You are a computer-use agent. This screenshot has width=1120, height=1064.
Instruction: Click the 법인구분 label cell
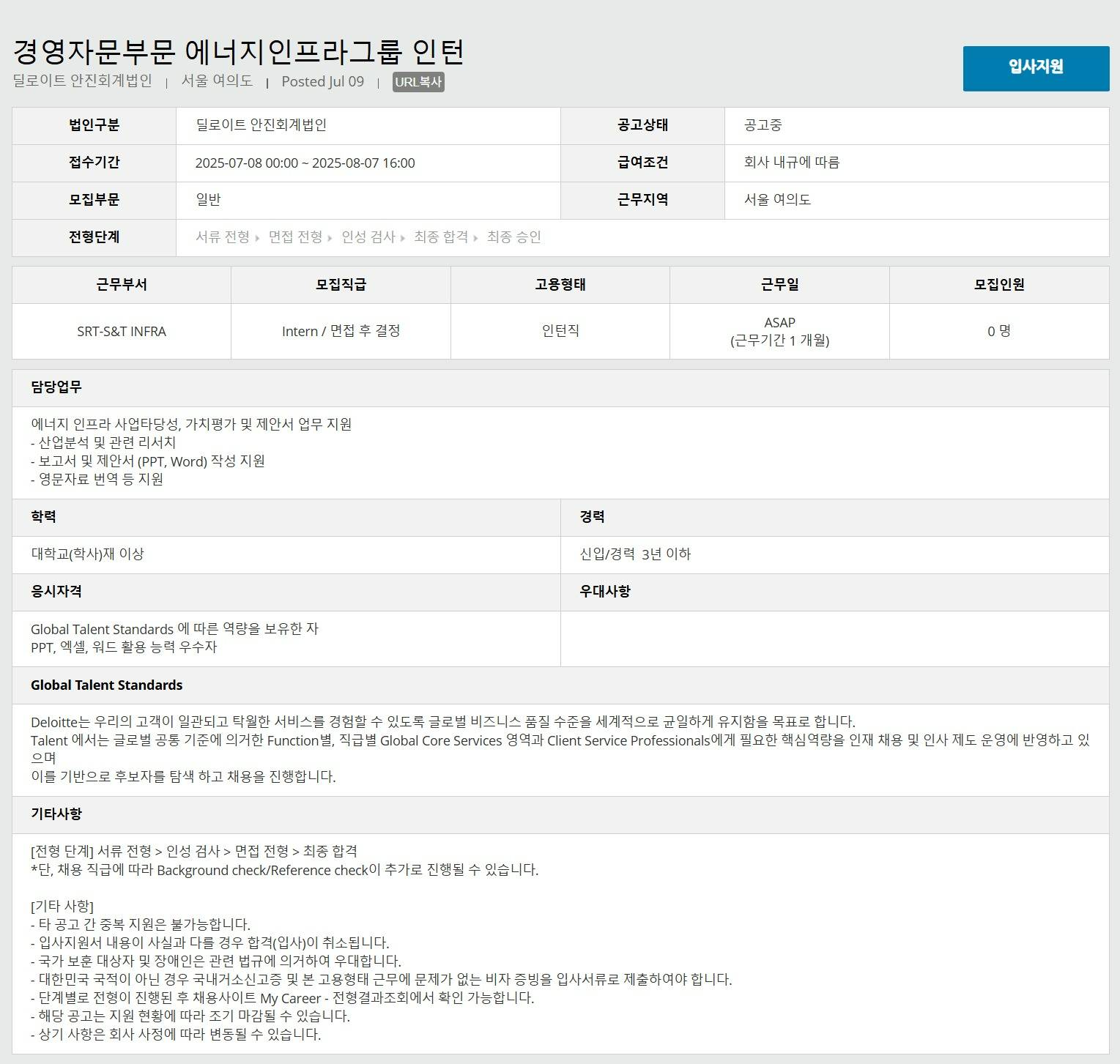point(94,125)
